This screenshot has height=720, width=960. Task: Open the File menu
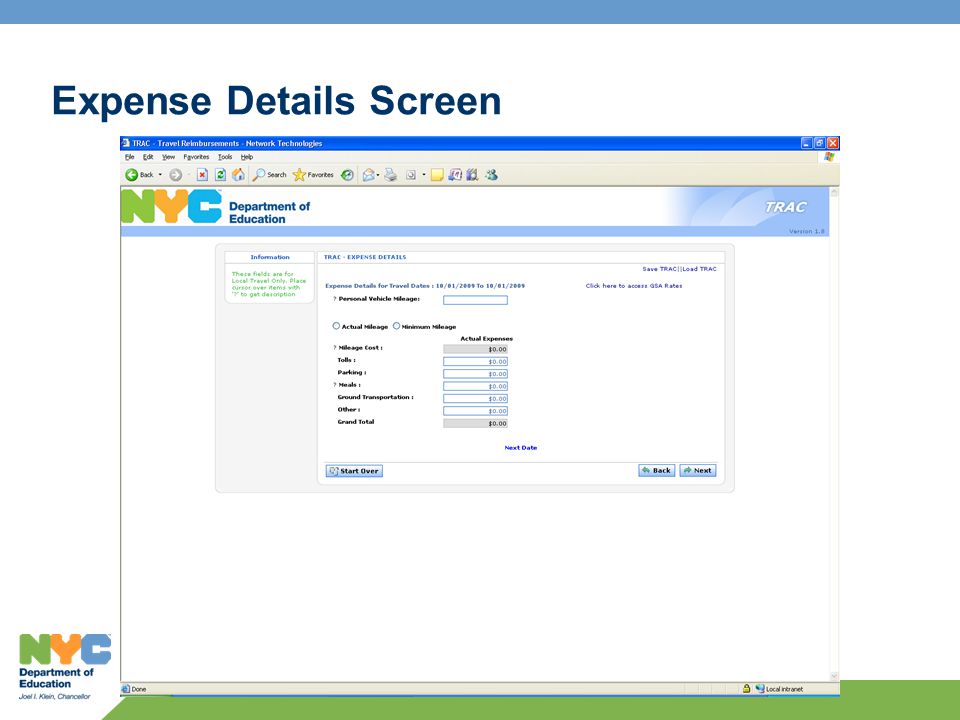pyautogui.click(x=129, y=157)
